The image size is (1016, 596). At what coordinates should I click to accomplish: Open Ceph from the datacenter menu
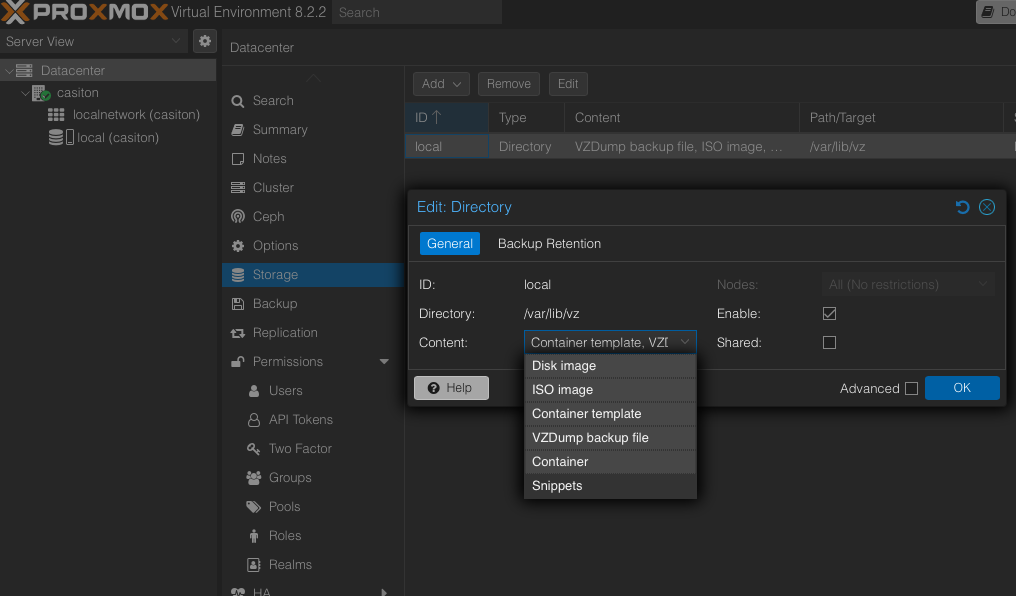268,216
